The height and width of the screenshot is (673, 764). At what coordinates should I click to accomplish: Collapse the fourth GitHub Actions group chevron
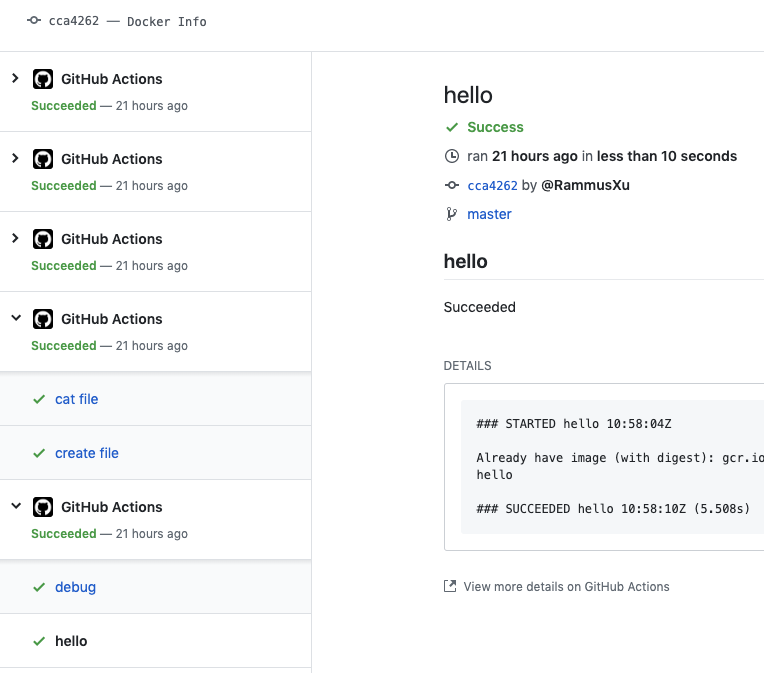(x=15, y=318)
